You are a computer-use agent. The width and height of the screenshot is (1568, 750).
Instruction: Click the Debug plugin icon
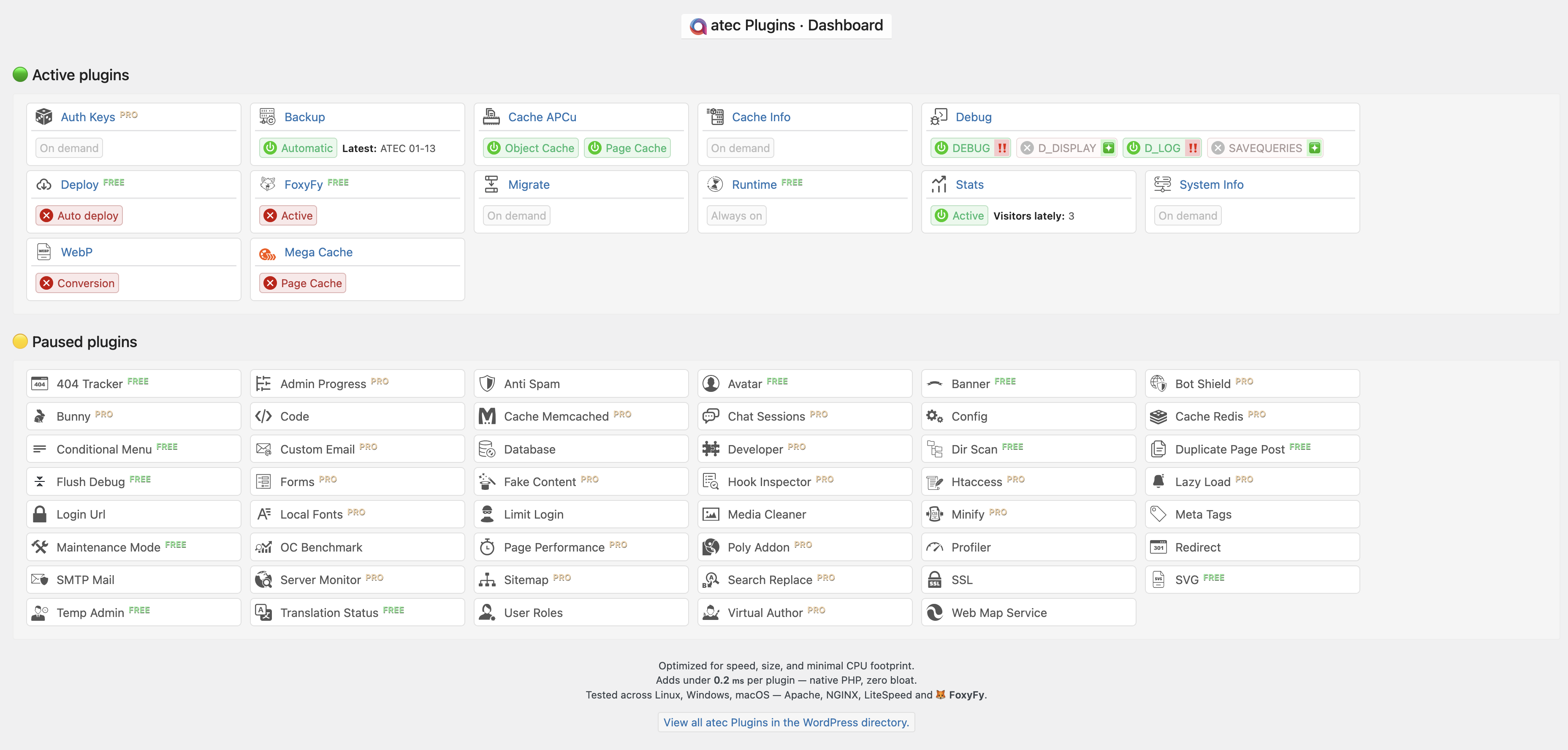pyautogui.click(x=938, y=116)
